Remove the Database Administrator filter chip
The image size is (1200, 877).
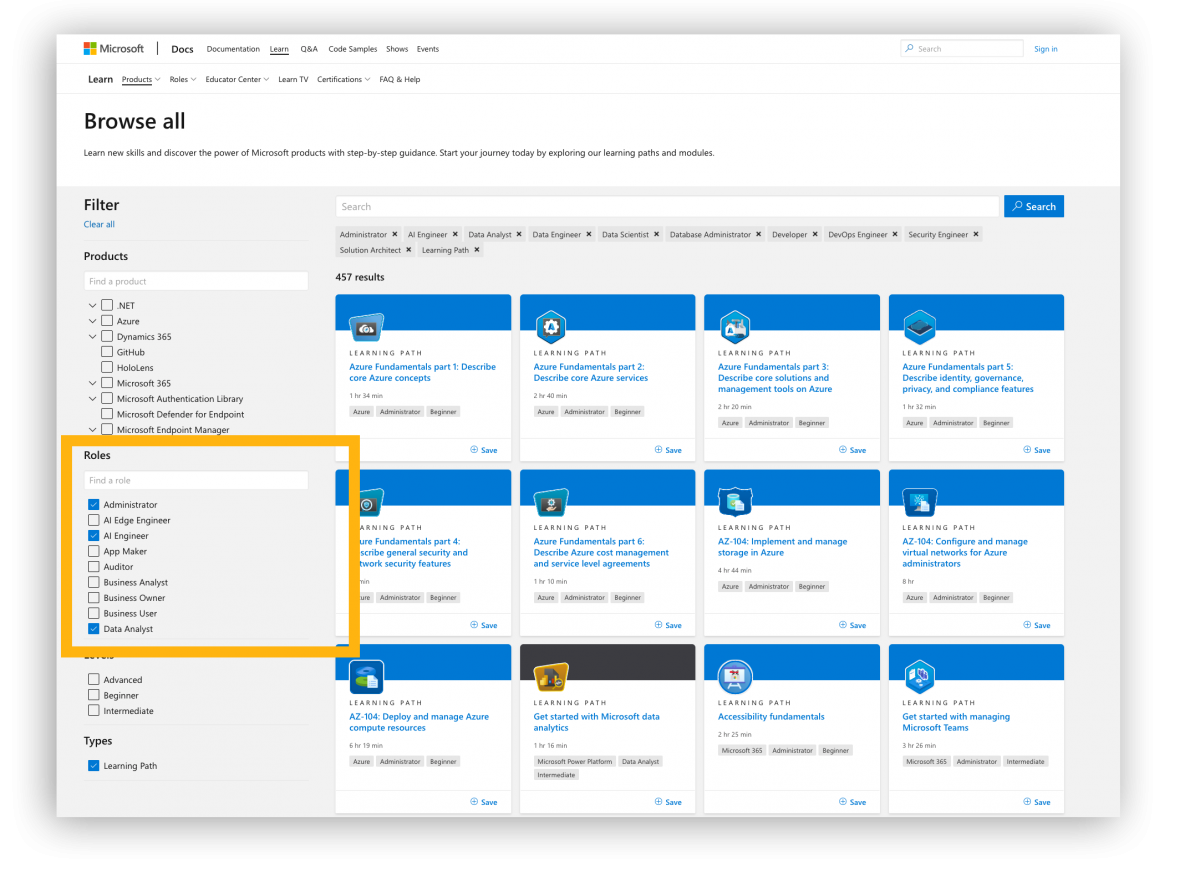pyautogui.click(x=759, y=234)
